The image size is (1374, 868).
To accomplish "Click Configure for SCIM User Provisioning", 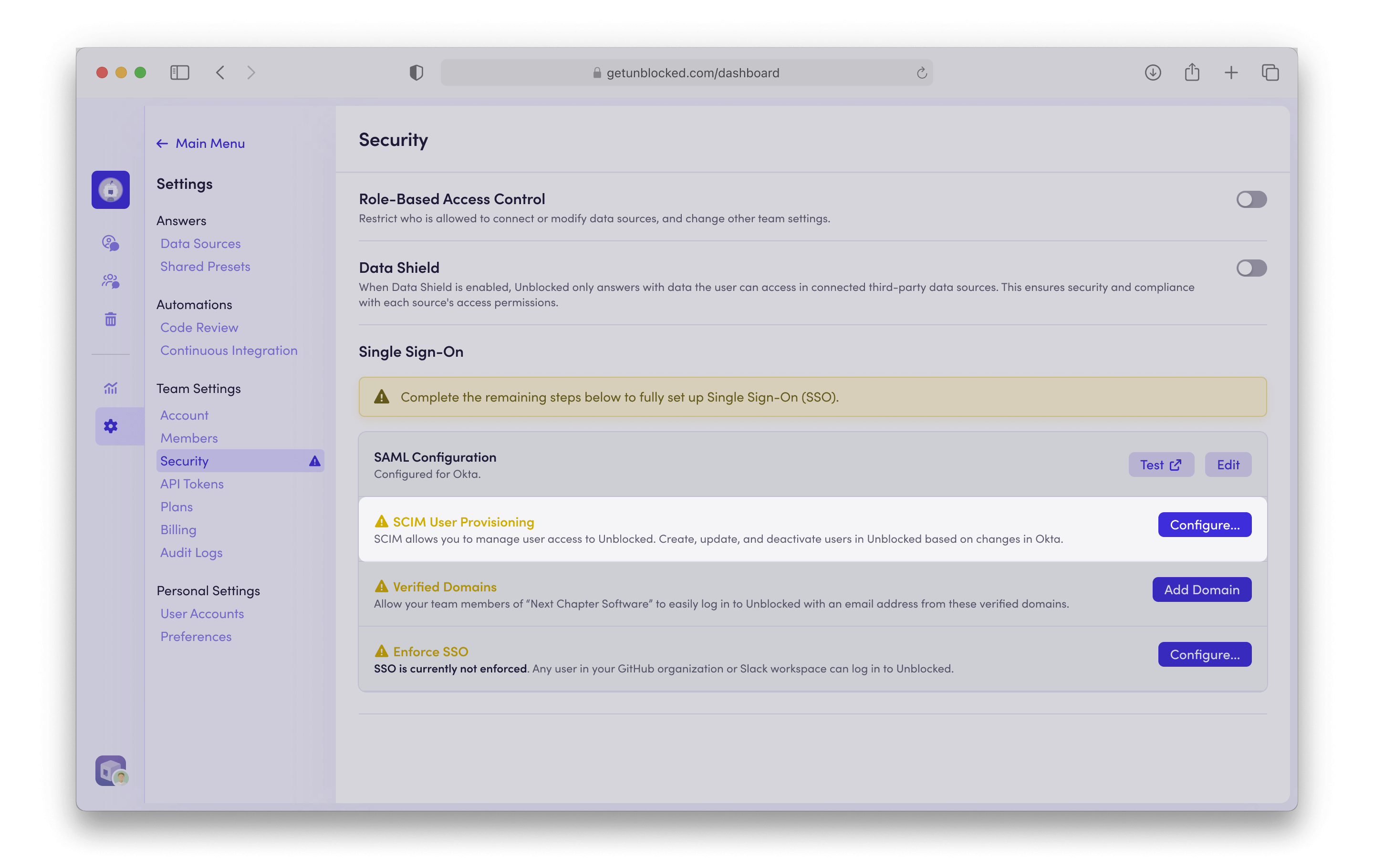I will [1204, 525].
